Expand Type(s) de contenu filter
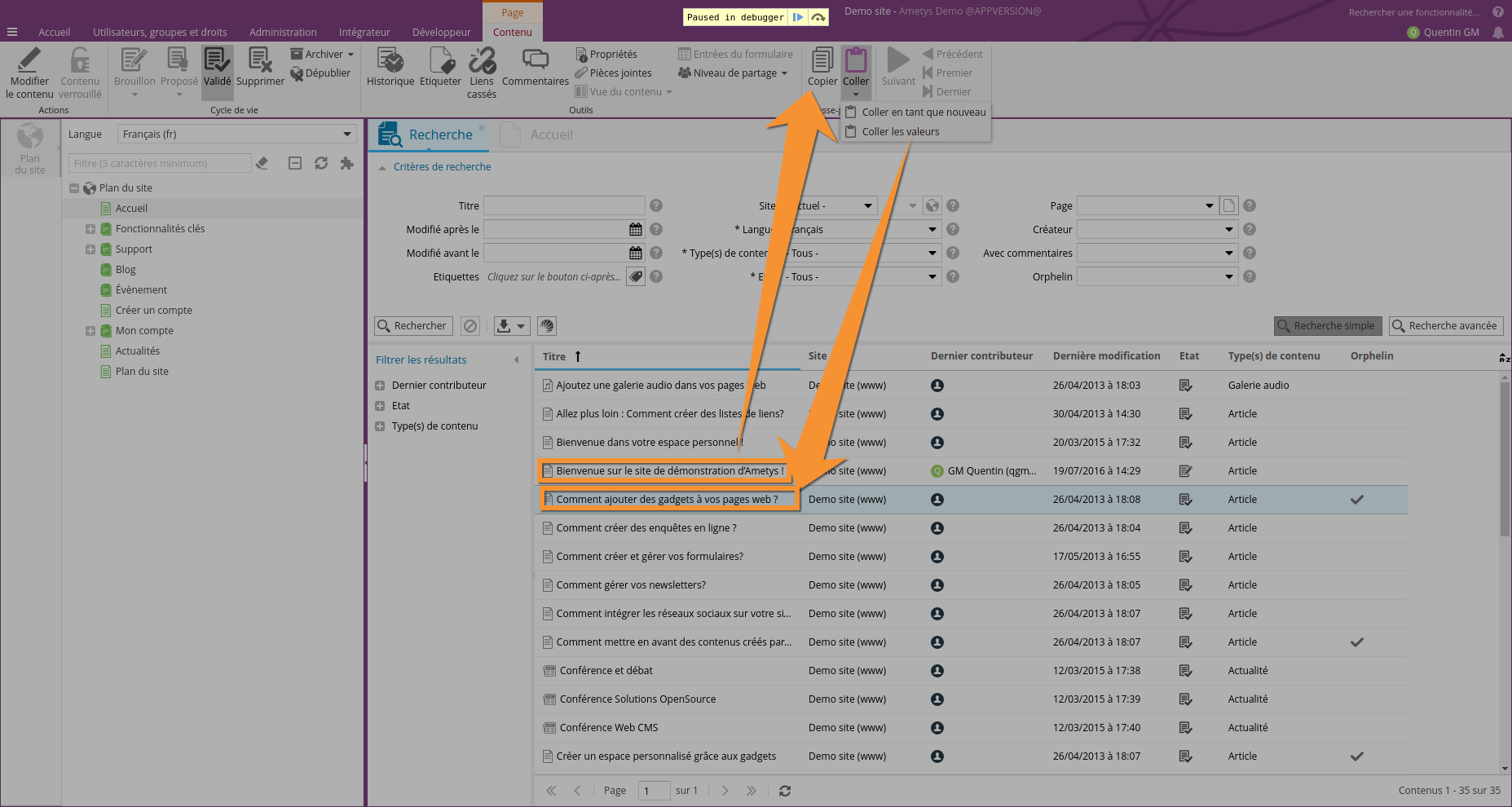The image size is (1512, 807). pos(380,426)
